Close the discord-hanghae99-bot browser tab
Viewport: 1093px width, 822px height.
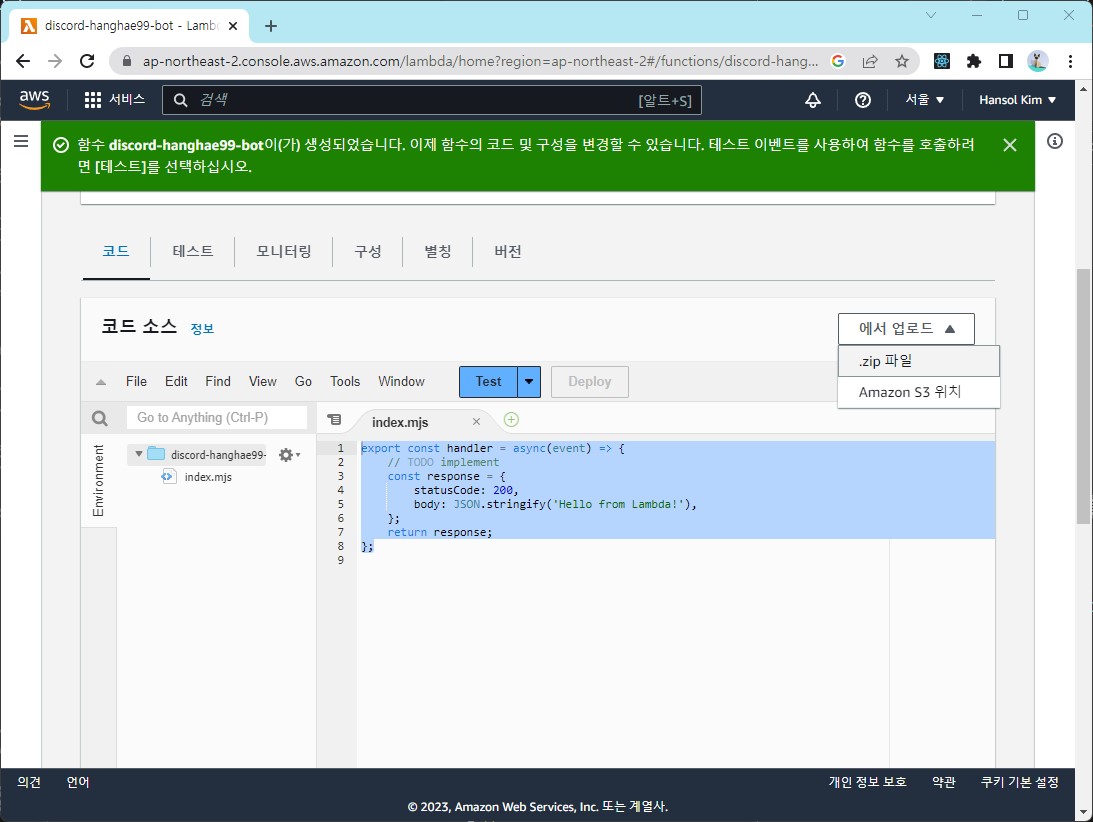click(233, 26)
